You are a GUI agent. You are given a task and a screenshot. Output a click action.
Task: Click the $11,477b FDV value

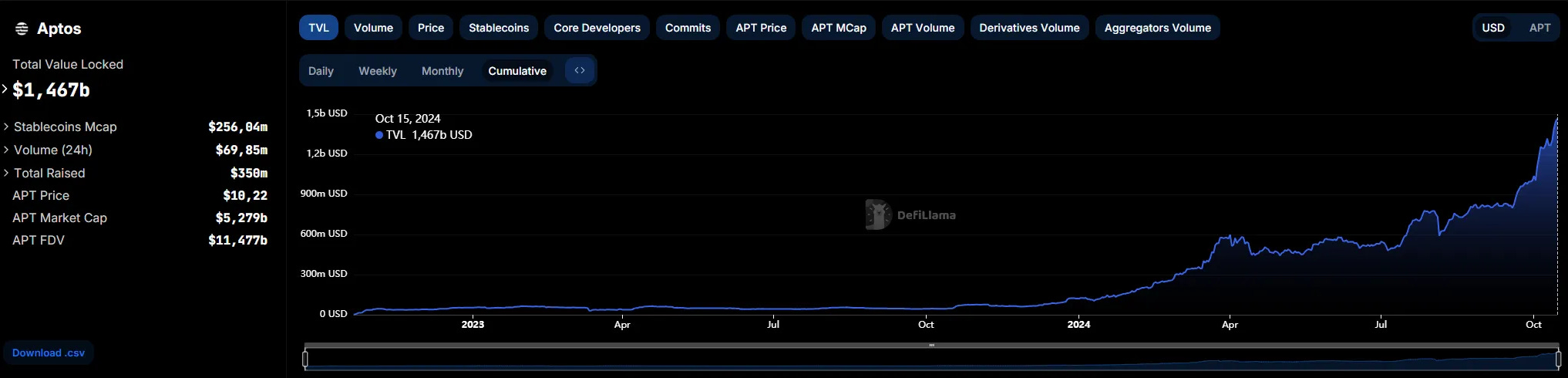(x=237, y=240)
